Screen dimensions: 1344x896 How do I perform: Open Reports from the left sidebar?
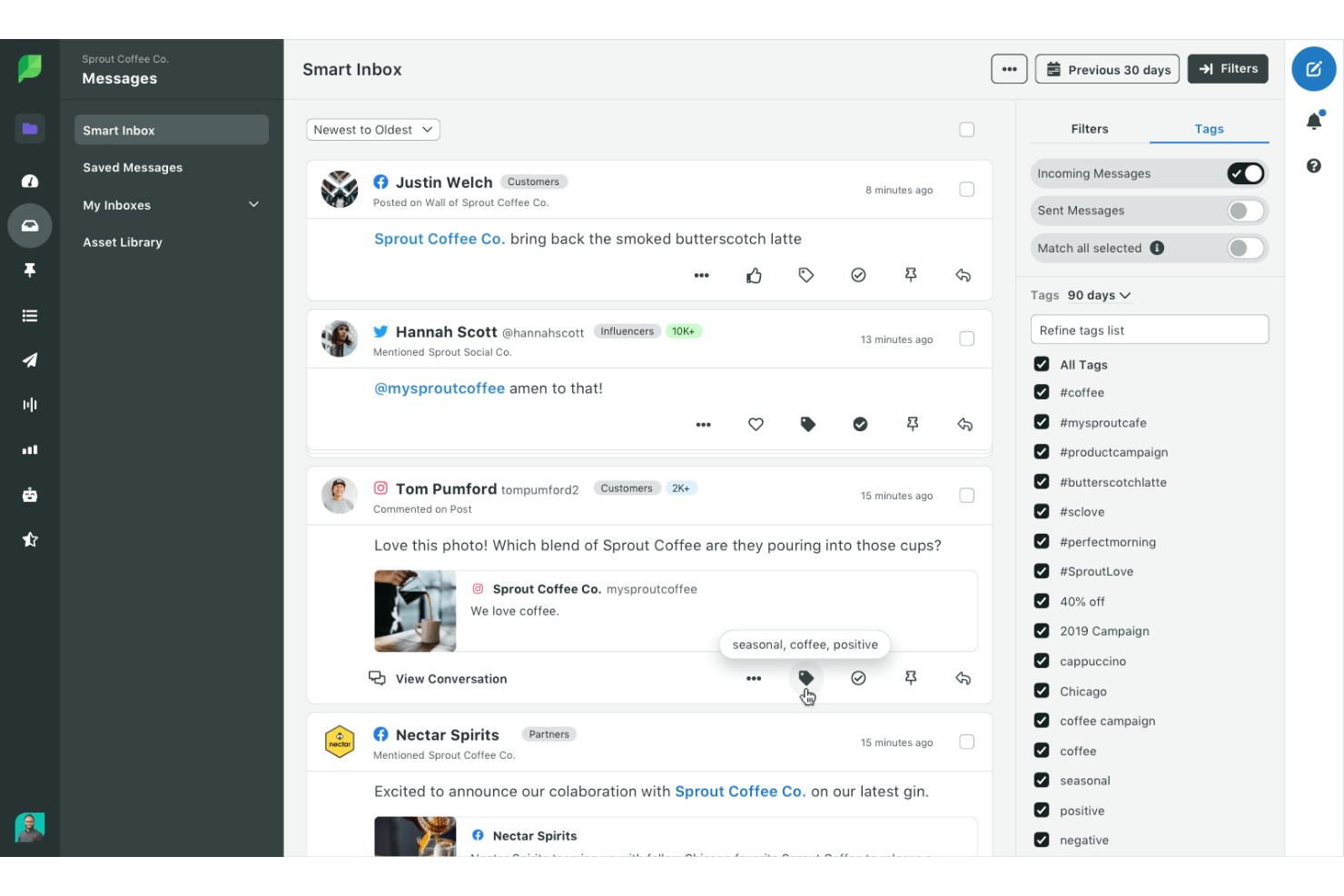tap(30, 449)
